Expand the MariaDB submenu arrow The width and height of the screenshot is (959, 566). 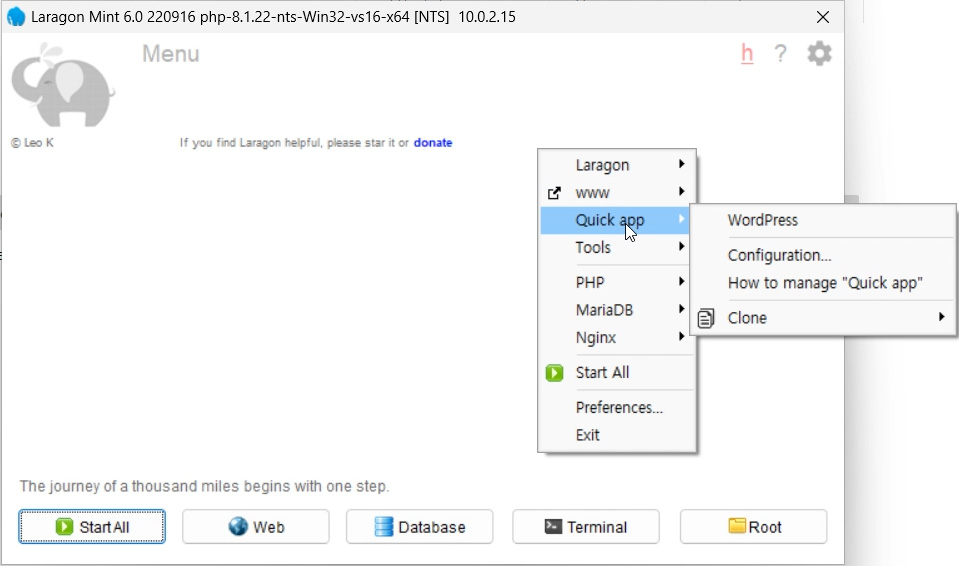(x=681, y=309)
